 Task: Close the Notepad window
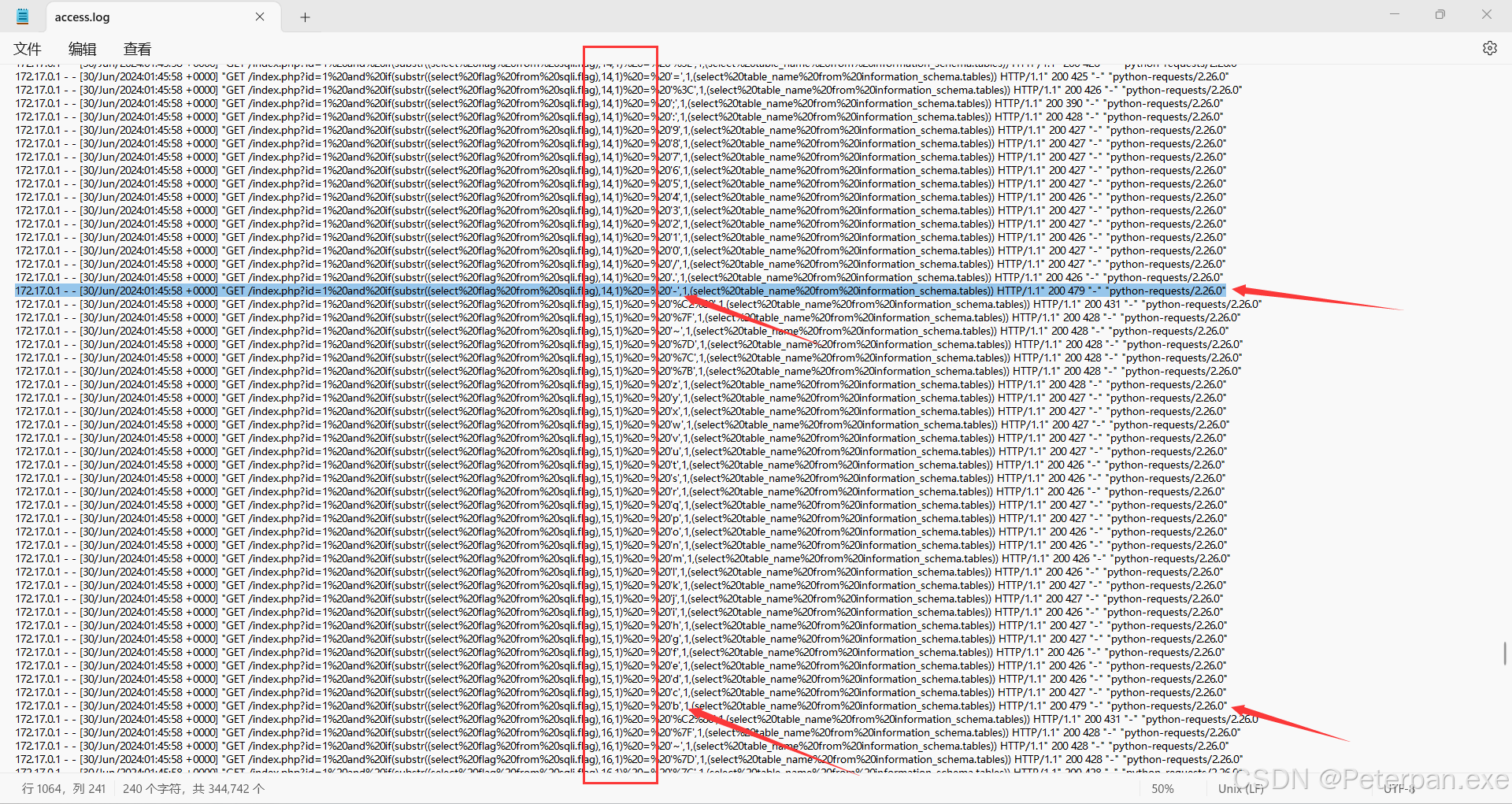pyautogui.click(x=1487, y=14)
